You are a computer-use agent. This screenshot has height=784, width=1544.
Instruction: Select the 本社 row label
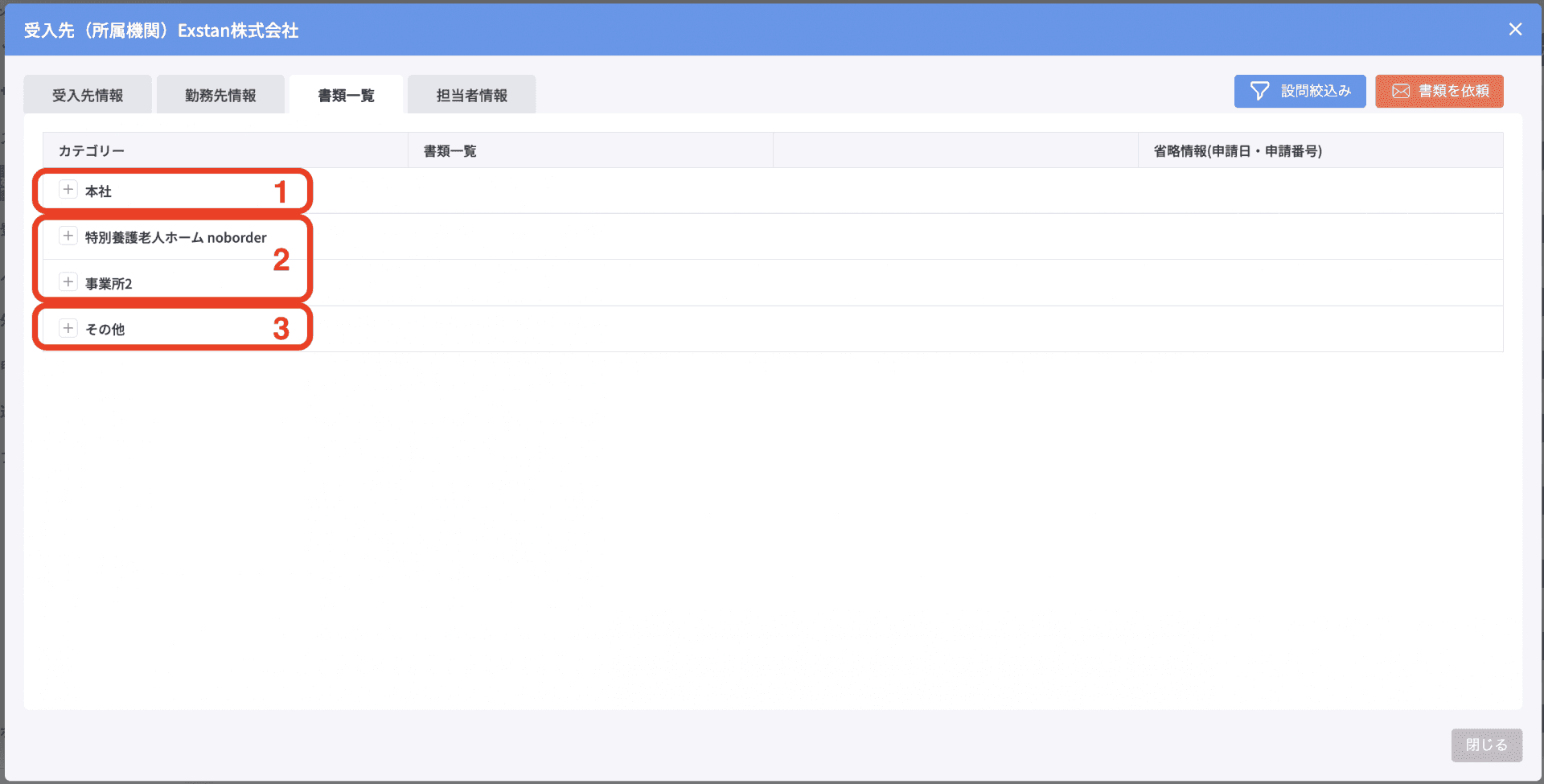98,191
